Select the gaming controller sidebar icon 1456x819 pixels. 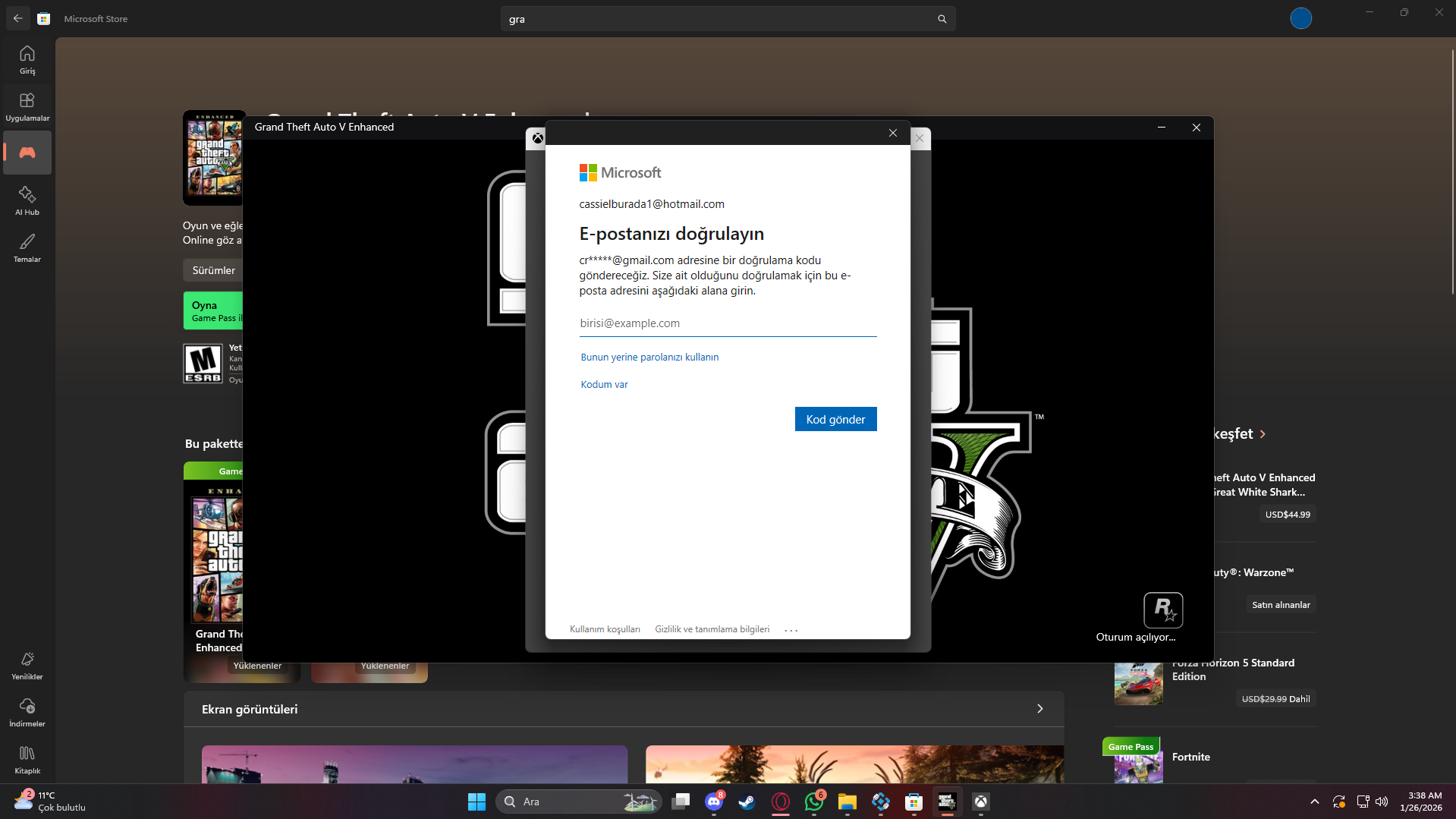tap(27, 153)
